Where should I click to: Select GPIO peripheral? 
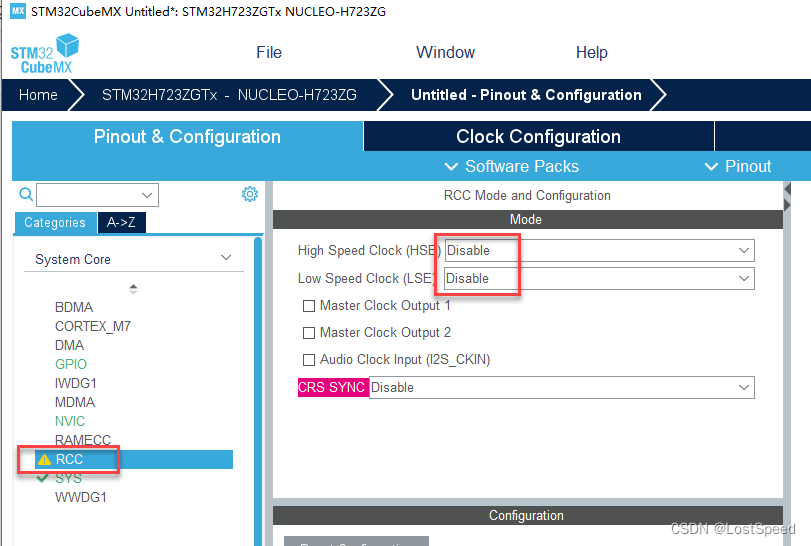pos(71,364)
